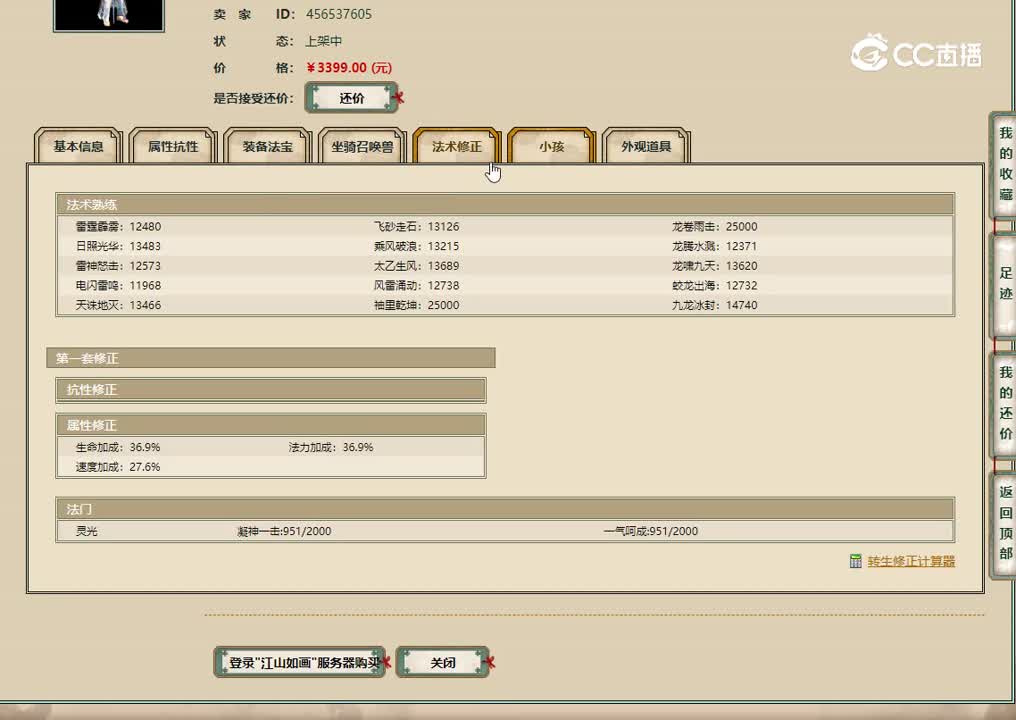Click the calculator icon beside 转生修正计算器
This screenshot has width=1016, height=720.
[x=855, y=561]
